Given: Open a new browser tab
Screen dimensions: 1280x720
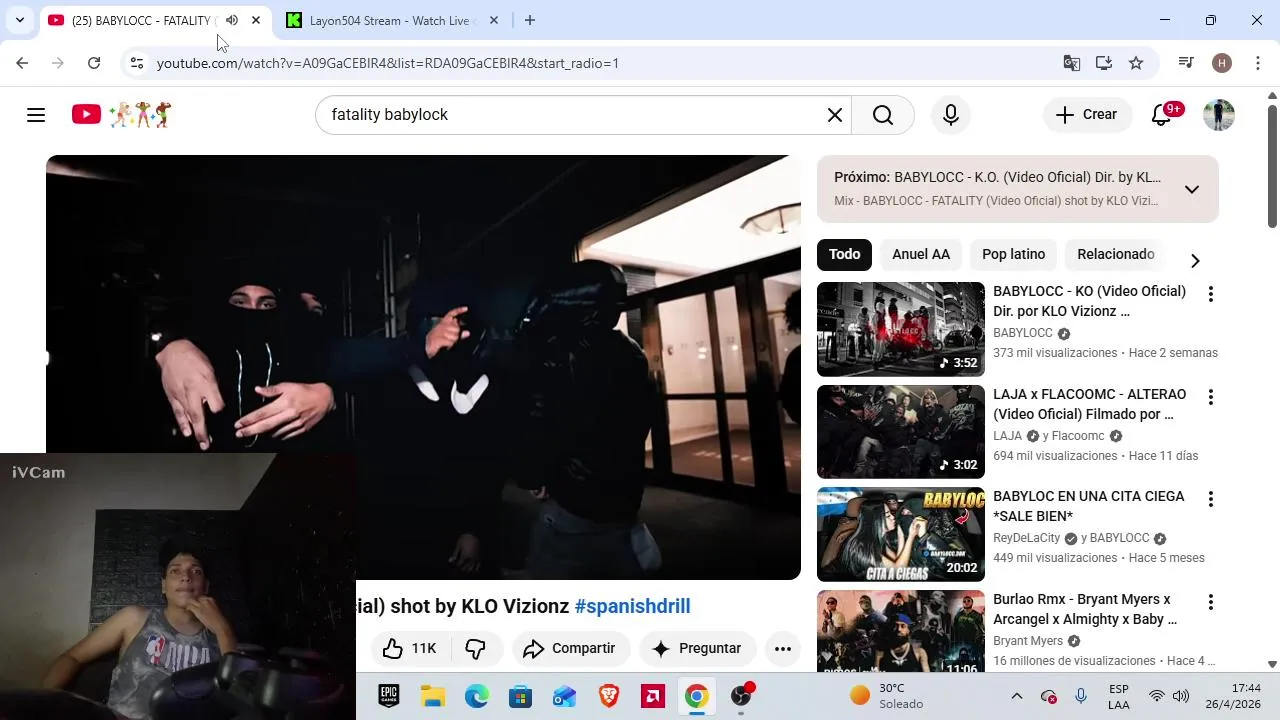Looking at the screenshot, I should (x=530, y=20).
